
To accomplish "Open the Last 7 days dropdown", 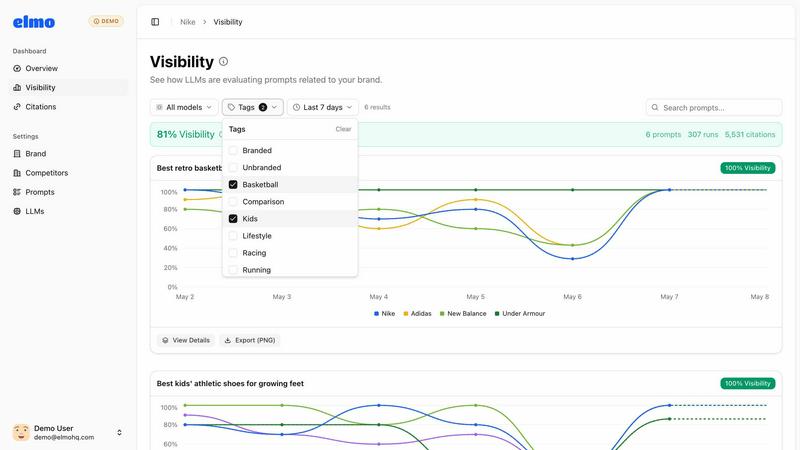I will point(323,107).
